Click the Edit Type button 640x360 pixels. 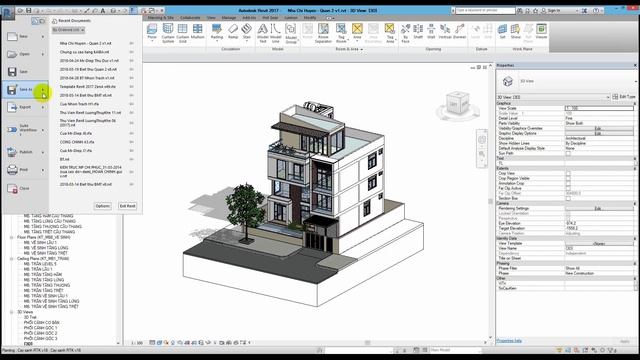tap(624, 97)
